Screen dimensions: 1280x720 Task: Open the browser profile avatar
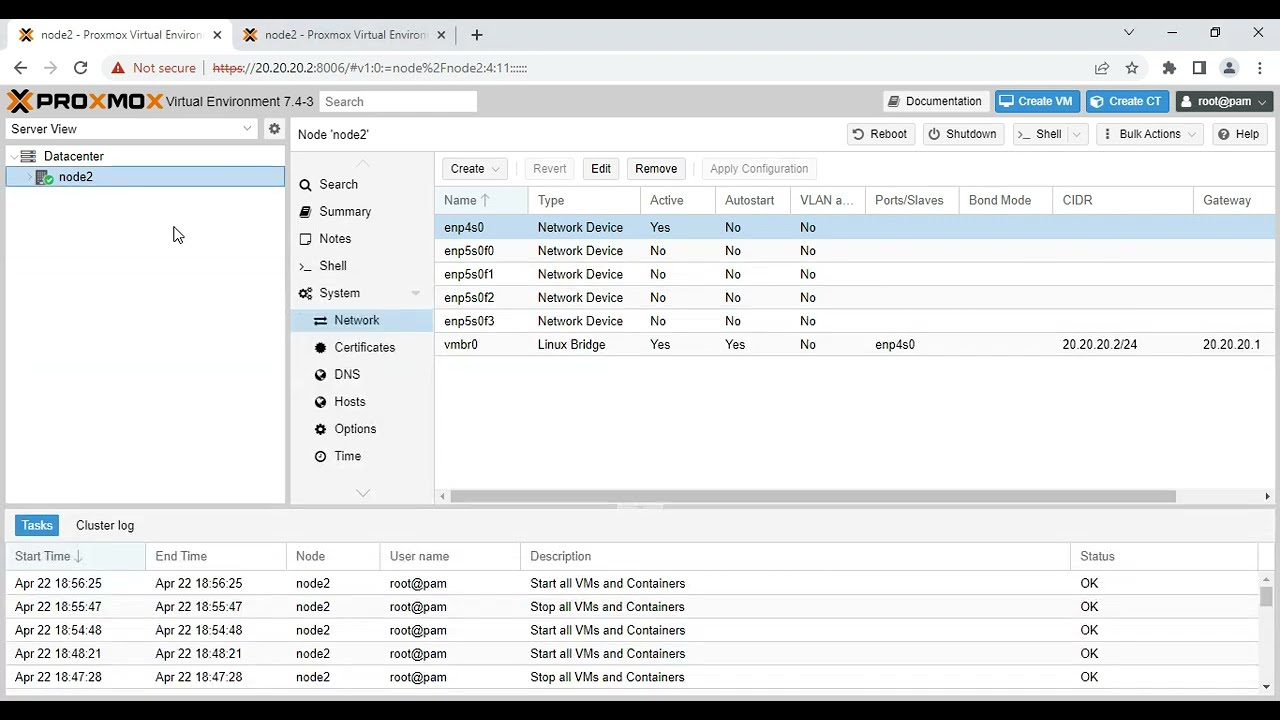tap(1230, 68)
